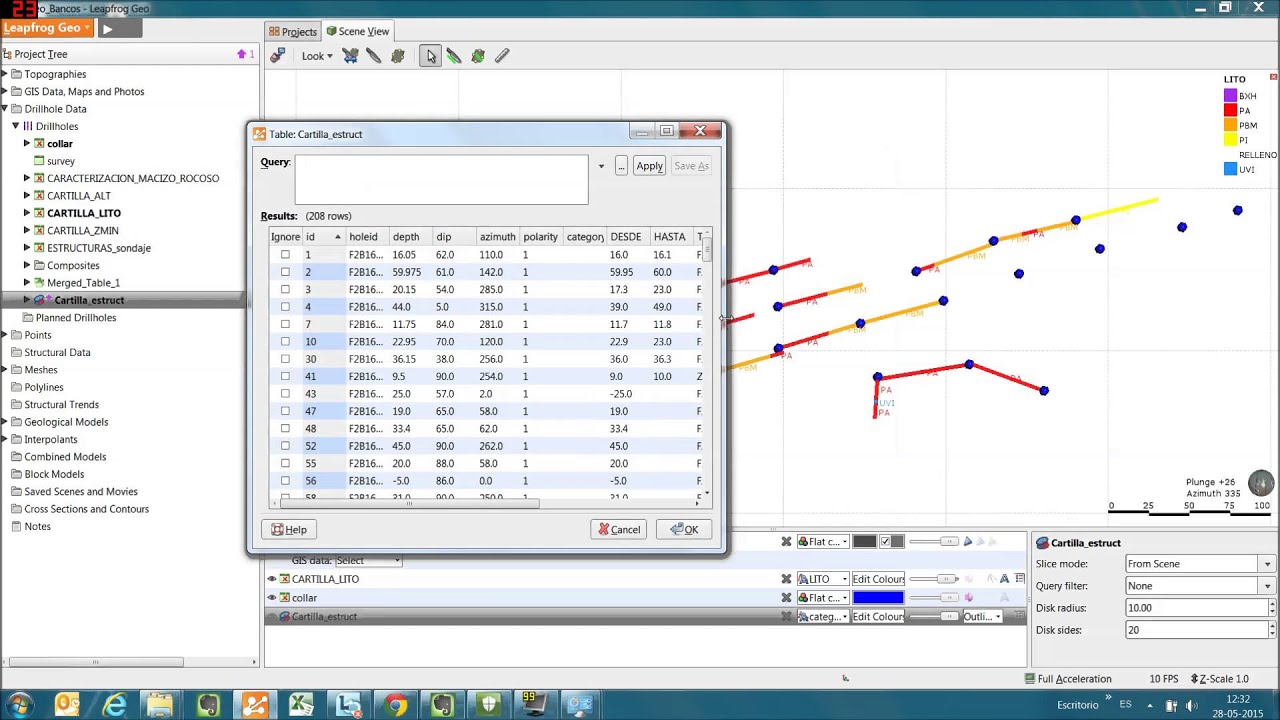This screenshot has width=1280, height=720.
Task: Open Chrome from the taskbar
Action: point(395,705)
